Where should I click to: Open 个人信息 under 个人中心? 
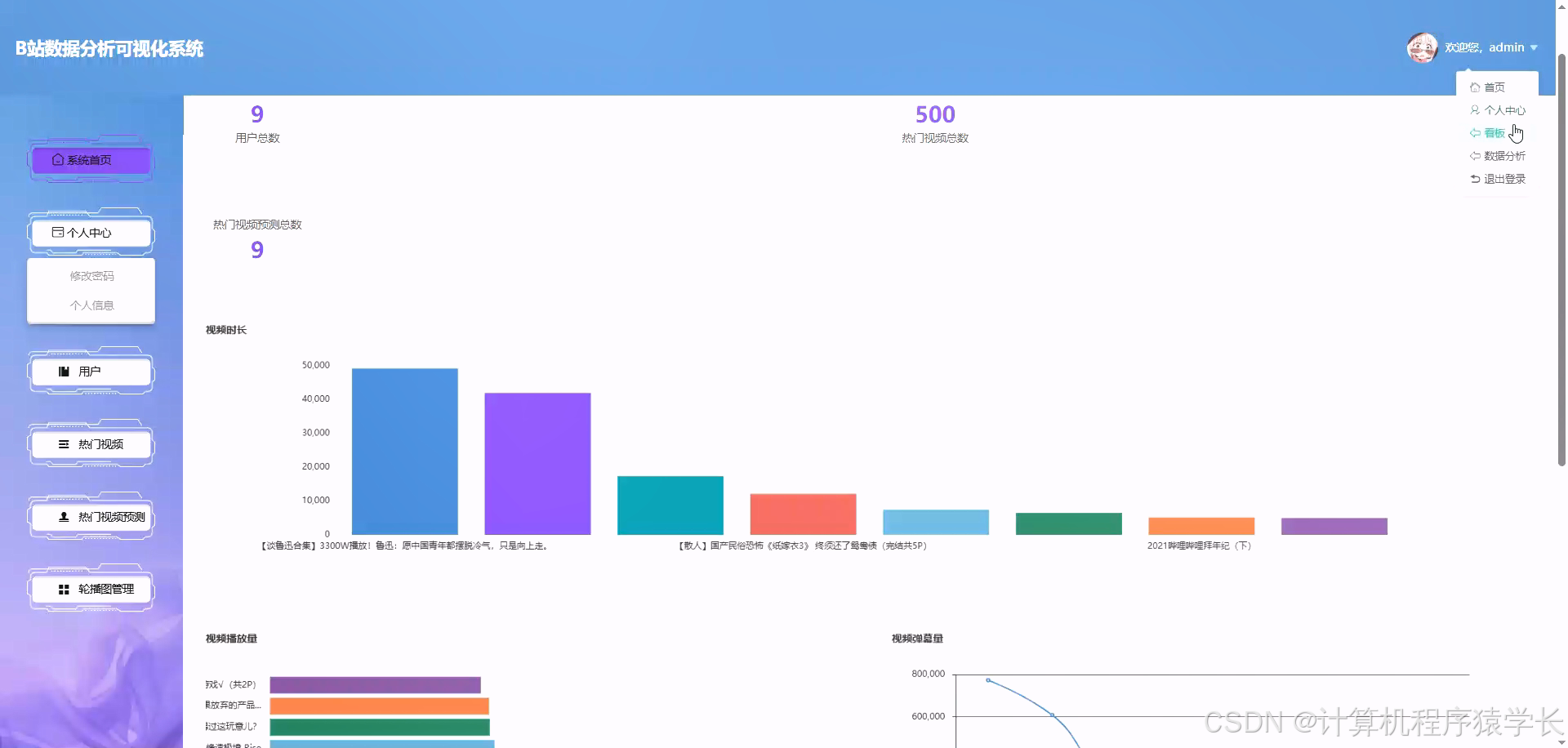pyautogui.click(x=91, y=305)
